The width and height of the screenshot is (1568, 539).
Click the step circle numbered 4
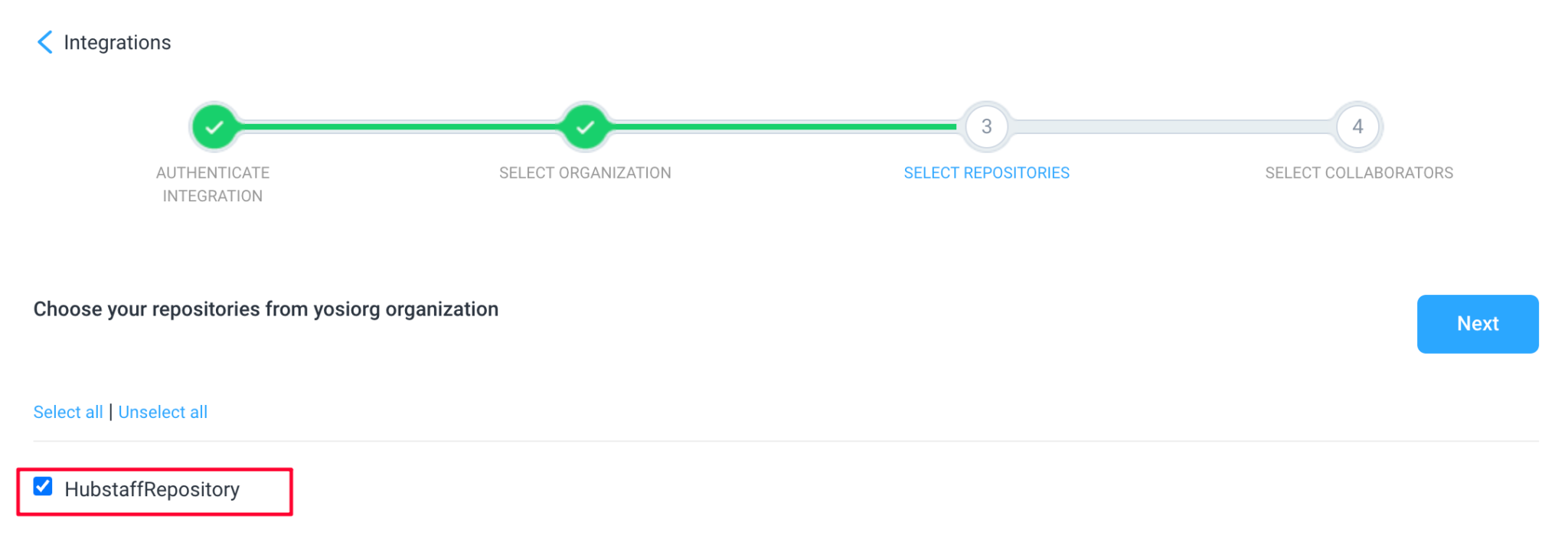(x=1357, y=126)
